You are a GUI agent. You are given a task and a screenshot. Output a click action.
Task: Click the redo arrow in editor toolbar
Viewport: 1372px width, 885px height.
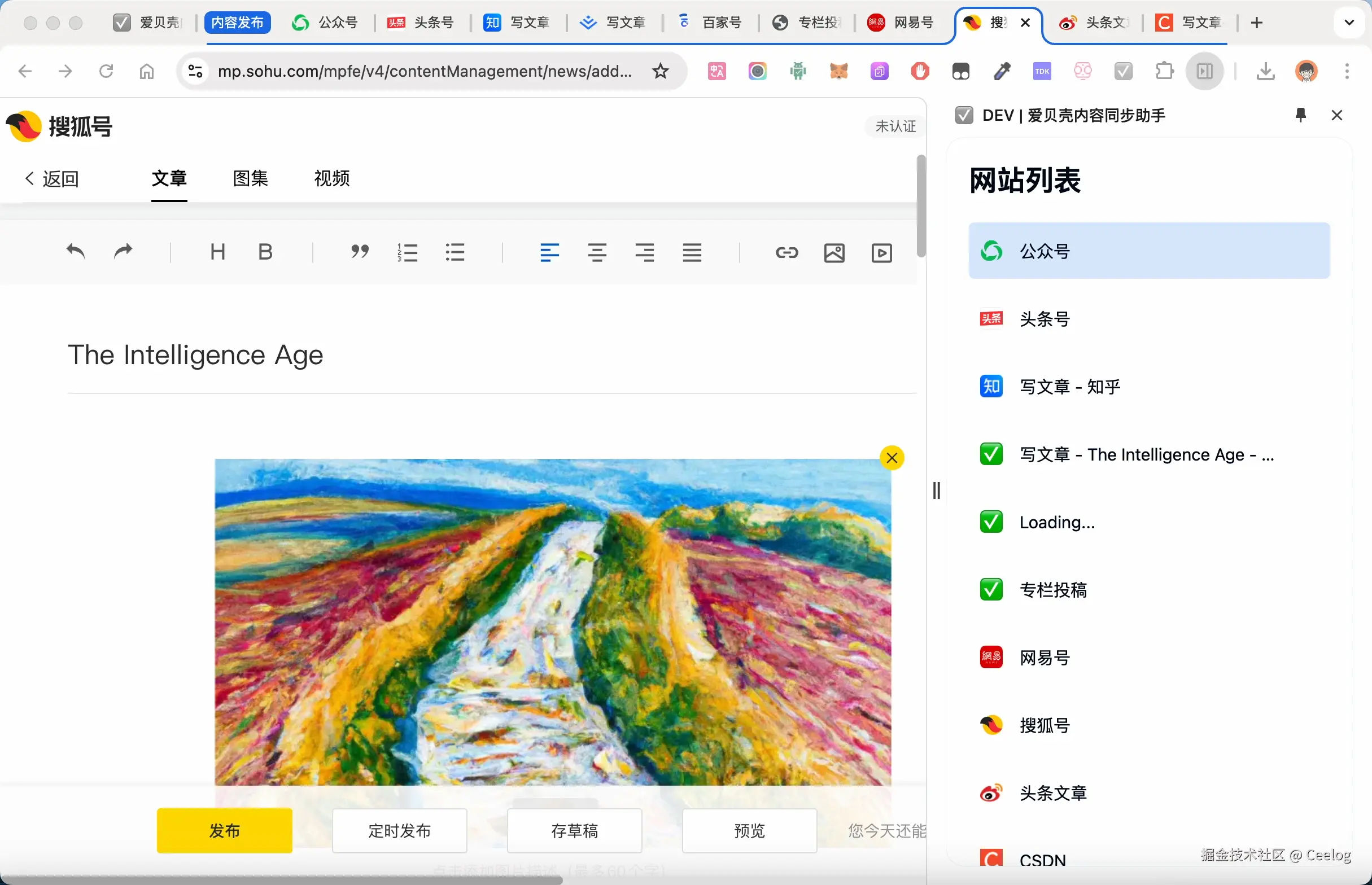coord(123,252)
